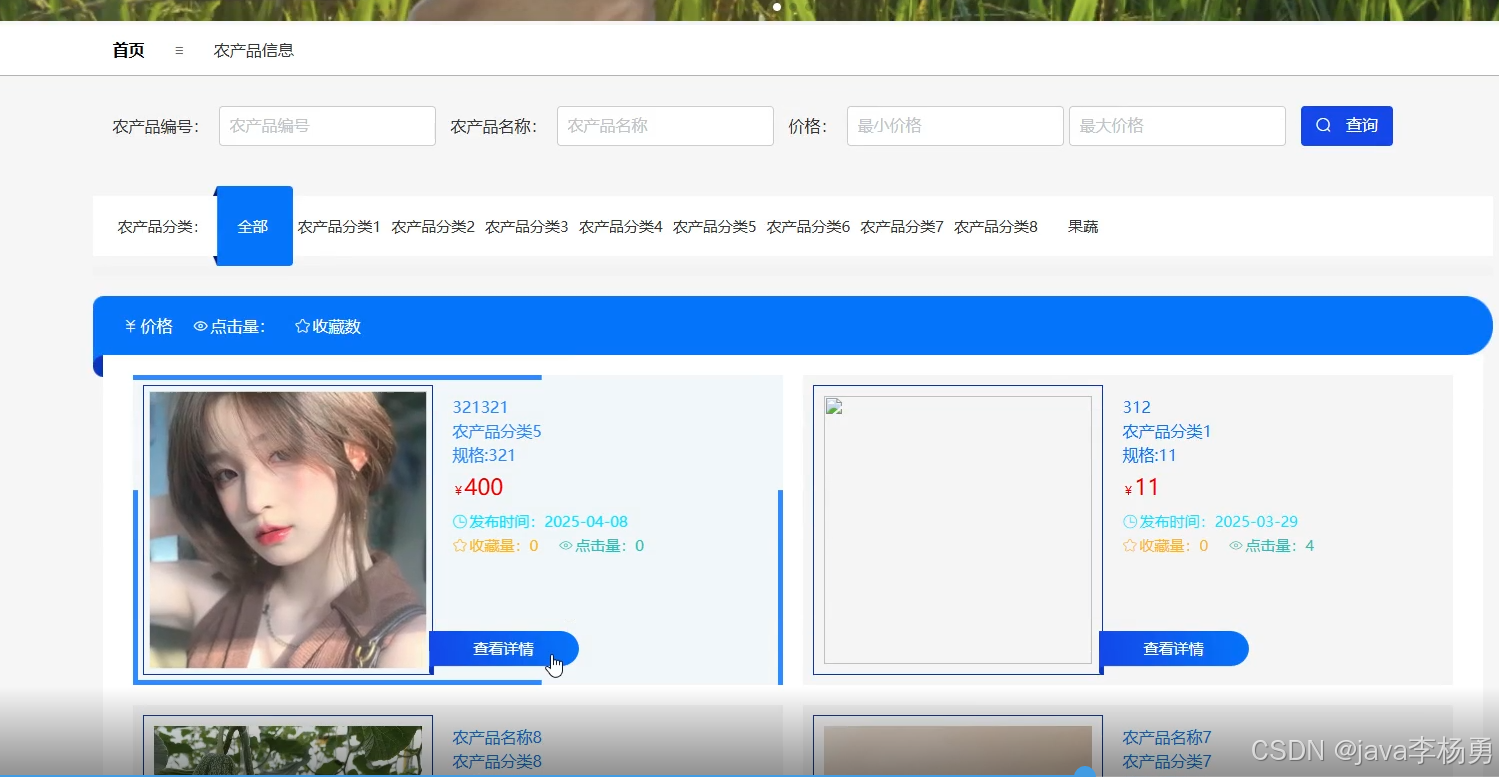1499x777 pixels.
Task: Click product title 312
Action: pos(1136,407)
